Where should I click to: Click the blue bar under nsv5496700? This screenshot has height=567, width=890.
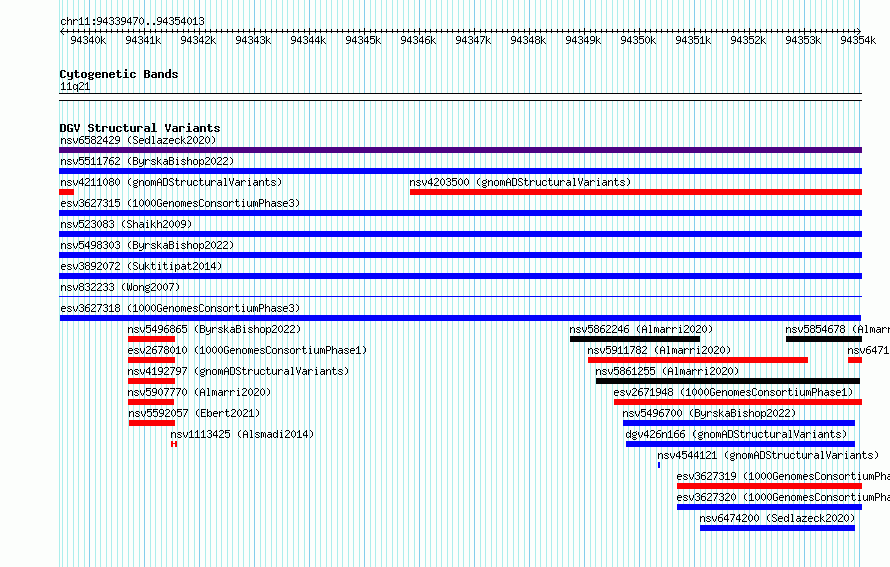tap(738, 423)
